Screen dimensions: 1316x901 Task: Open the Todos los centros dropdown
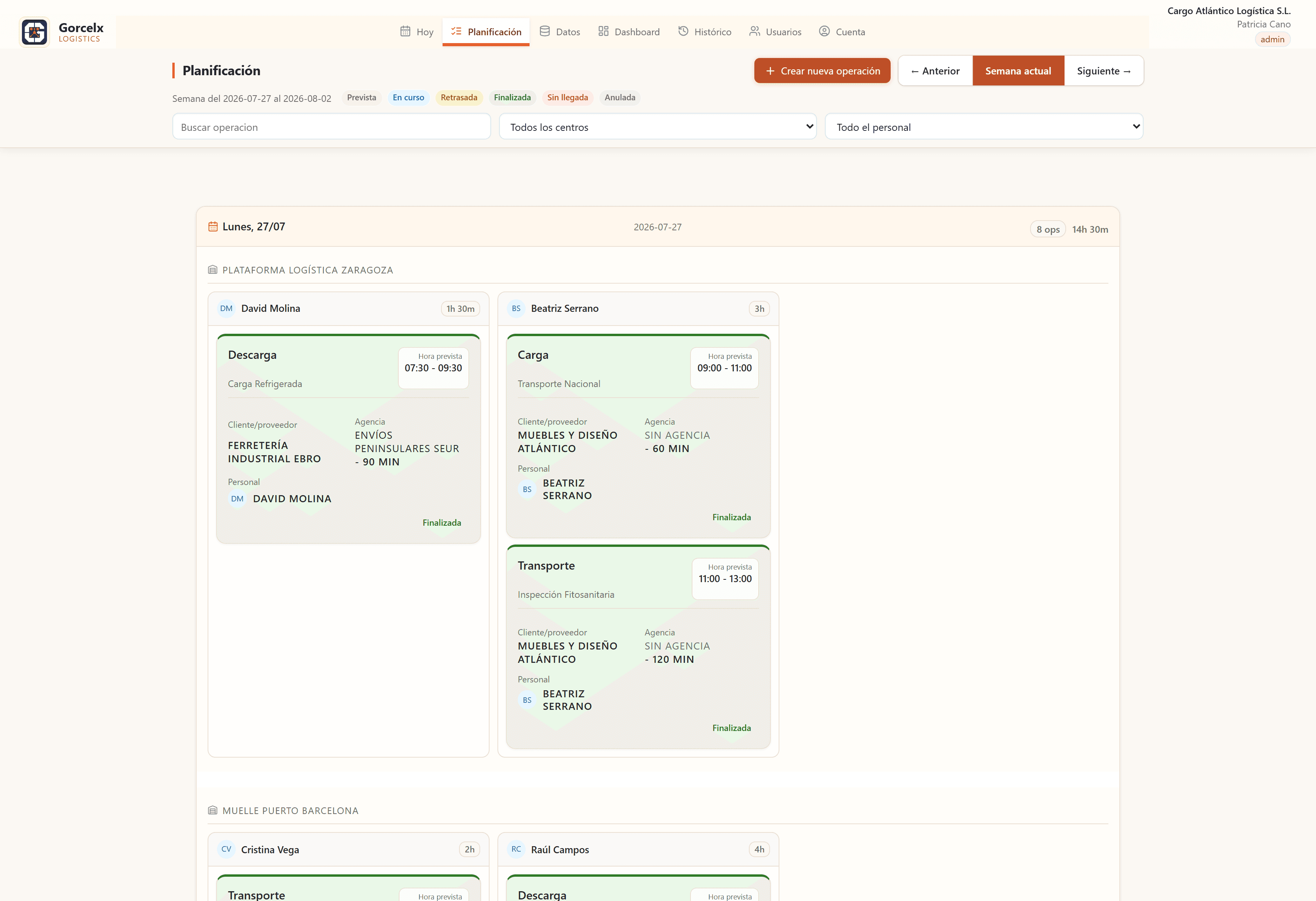click(658, 127)
